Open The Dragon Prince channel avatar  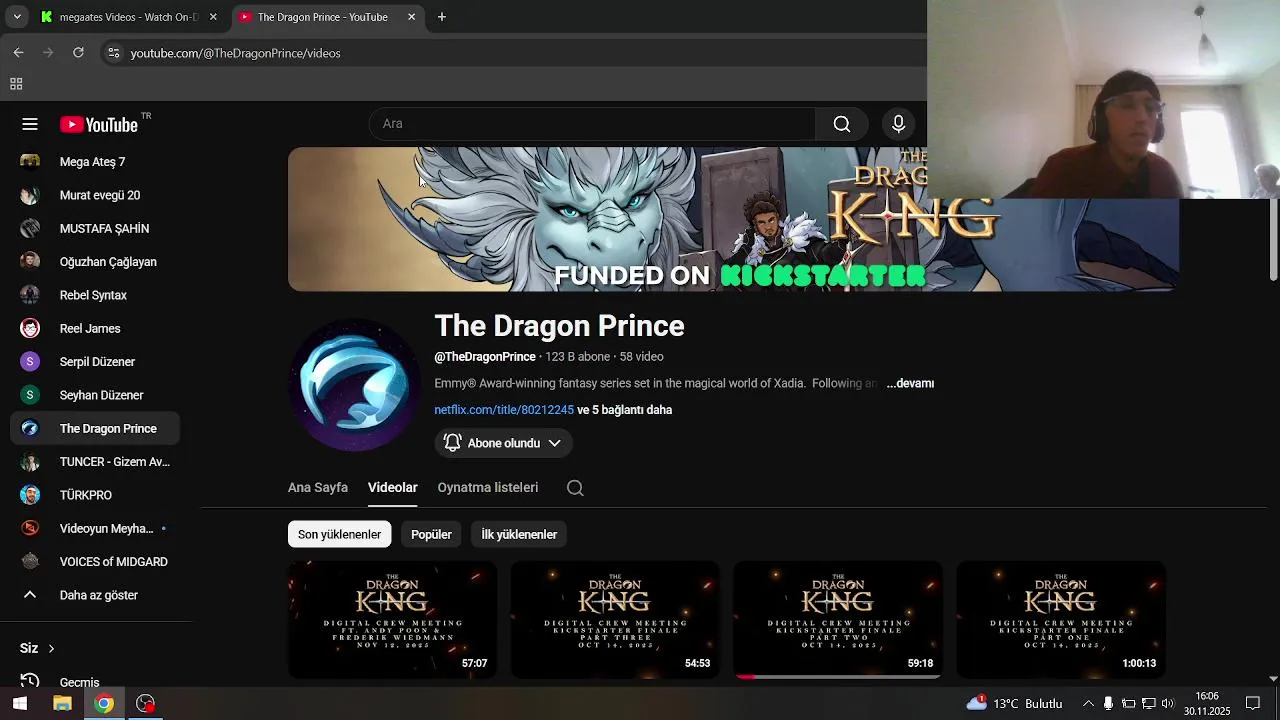click(354, 385)
